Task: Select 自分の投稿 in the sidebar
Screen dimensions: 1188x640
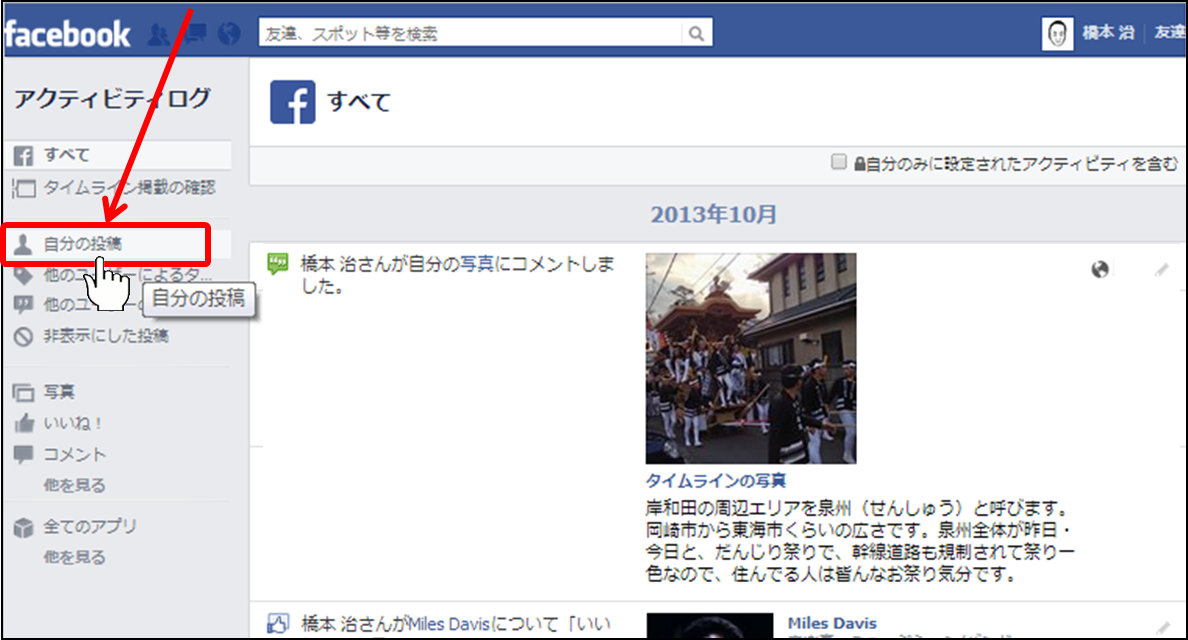Action: coord(83,244)
